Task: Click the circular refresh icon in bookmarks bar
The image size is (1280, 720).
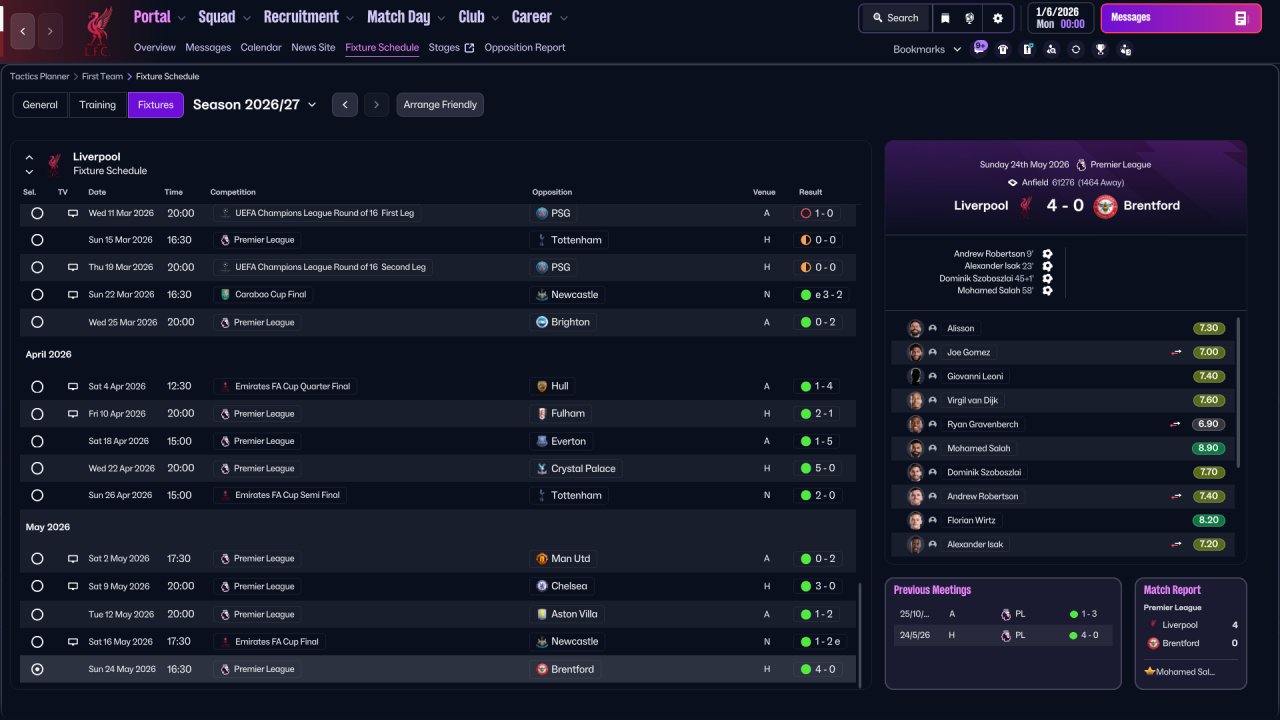Action: (x=1076, y=49)
